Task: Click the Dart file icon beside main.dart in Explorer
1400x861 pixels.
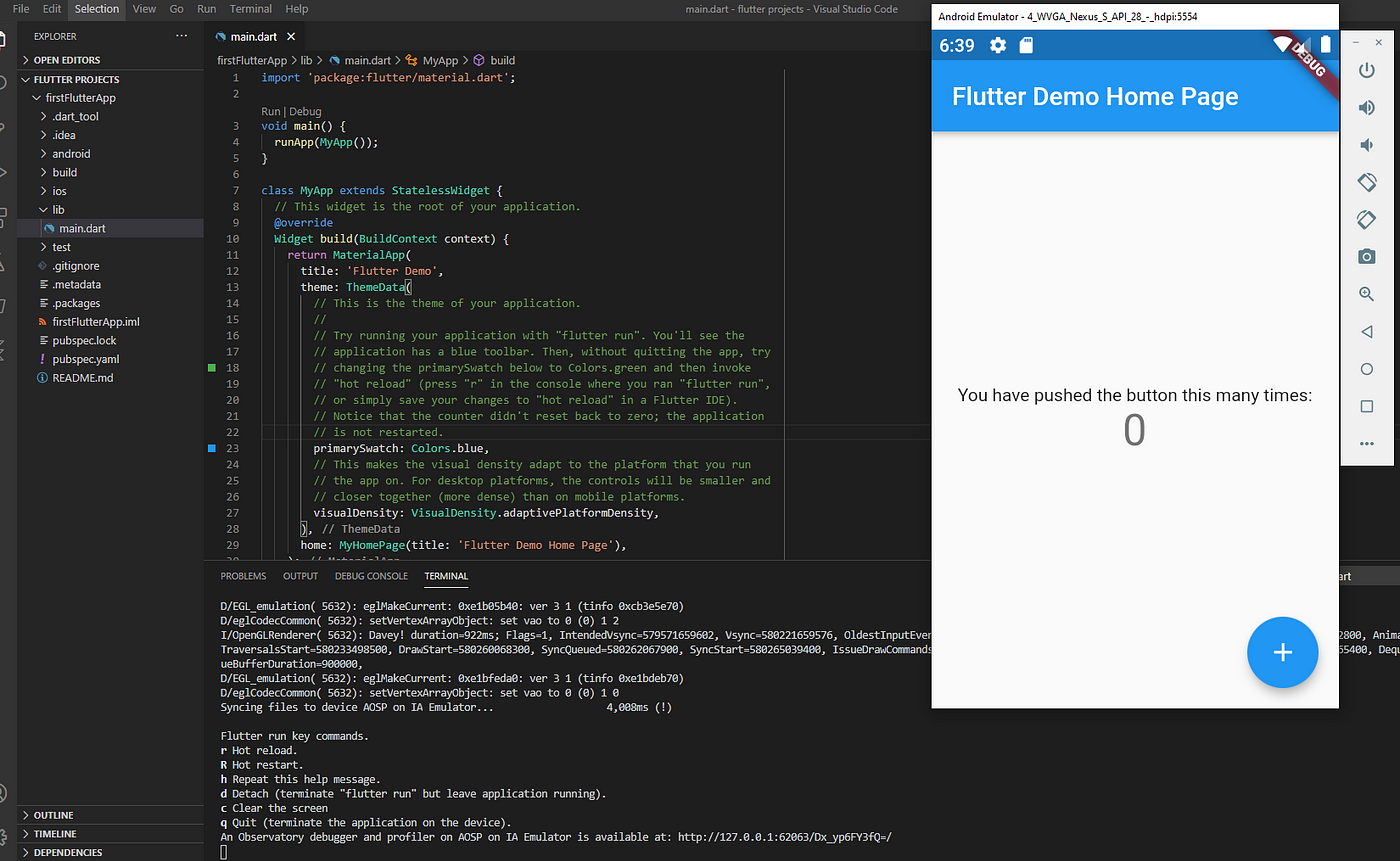Action: [x=48, y=228]
